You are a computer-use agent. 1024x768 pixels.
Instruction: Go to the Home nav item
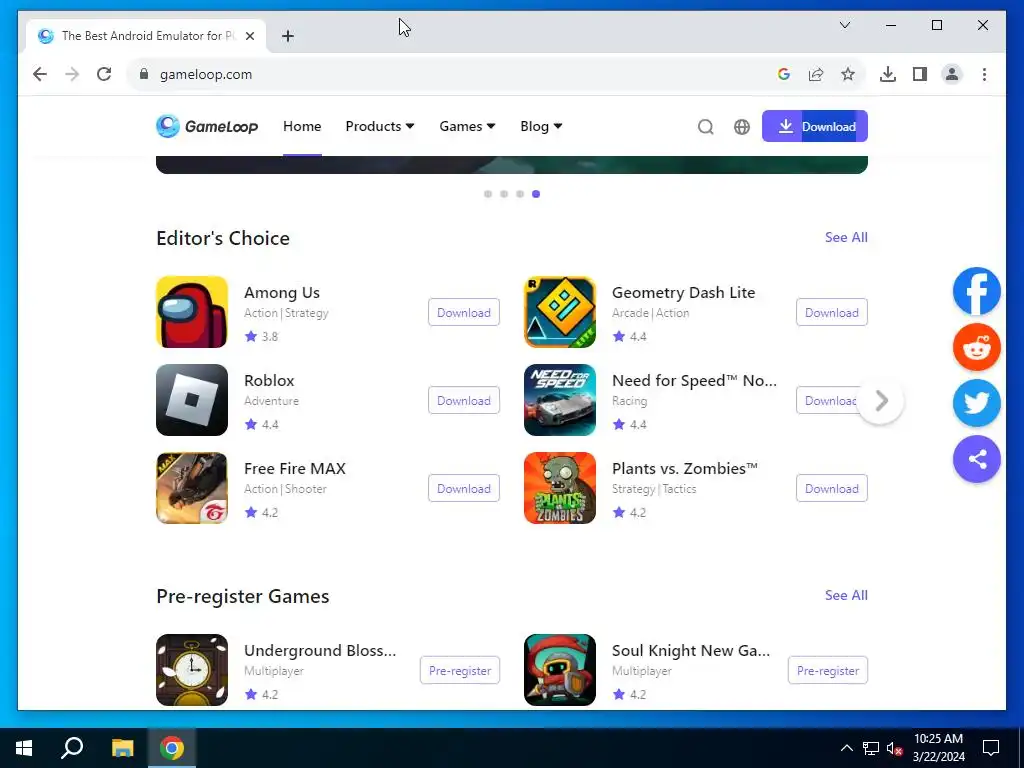coord(302,126)
